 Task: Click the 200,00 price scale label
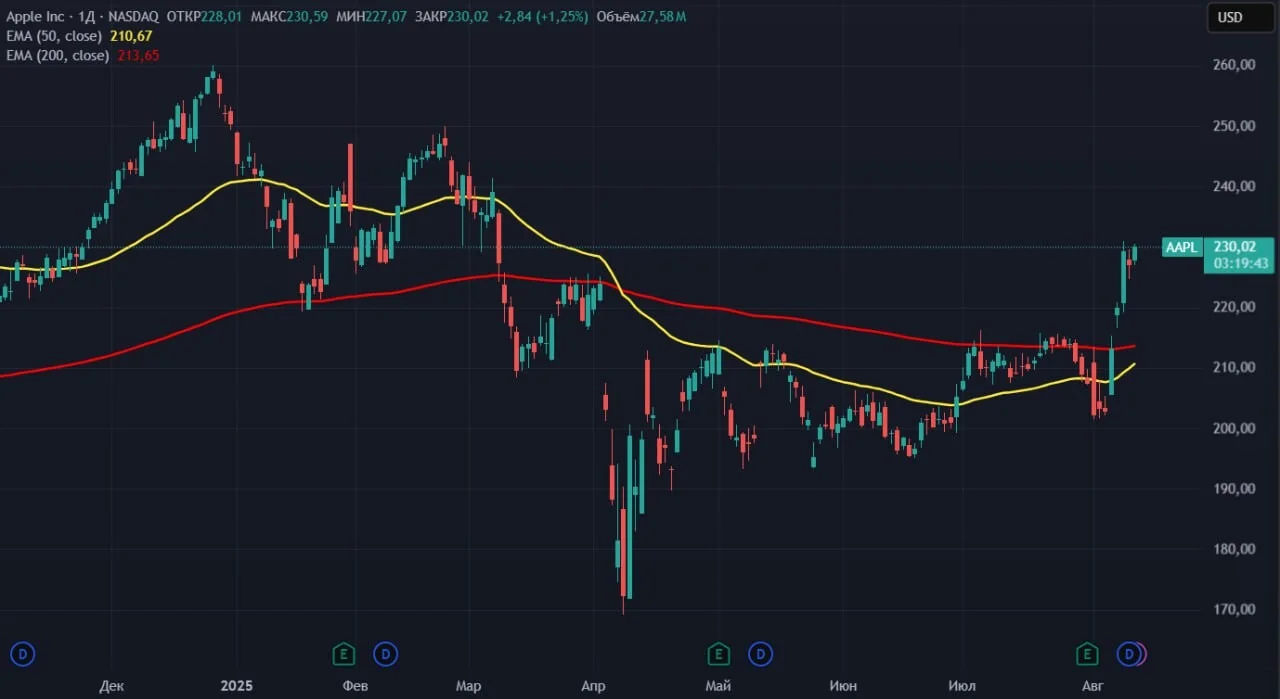click(1233, 428)
